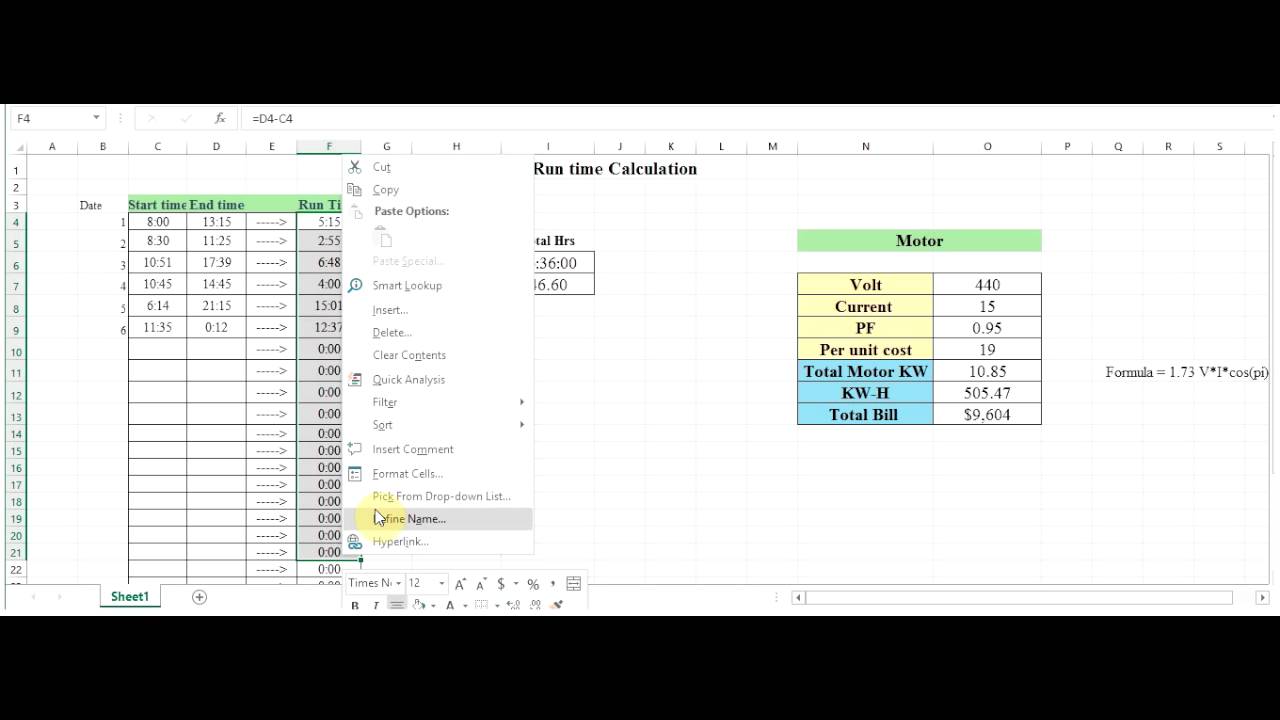Click Decrease Decimal icon in mini toolbar
Screen dimensions: 1280x720
coord(536,605)
